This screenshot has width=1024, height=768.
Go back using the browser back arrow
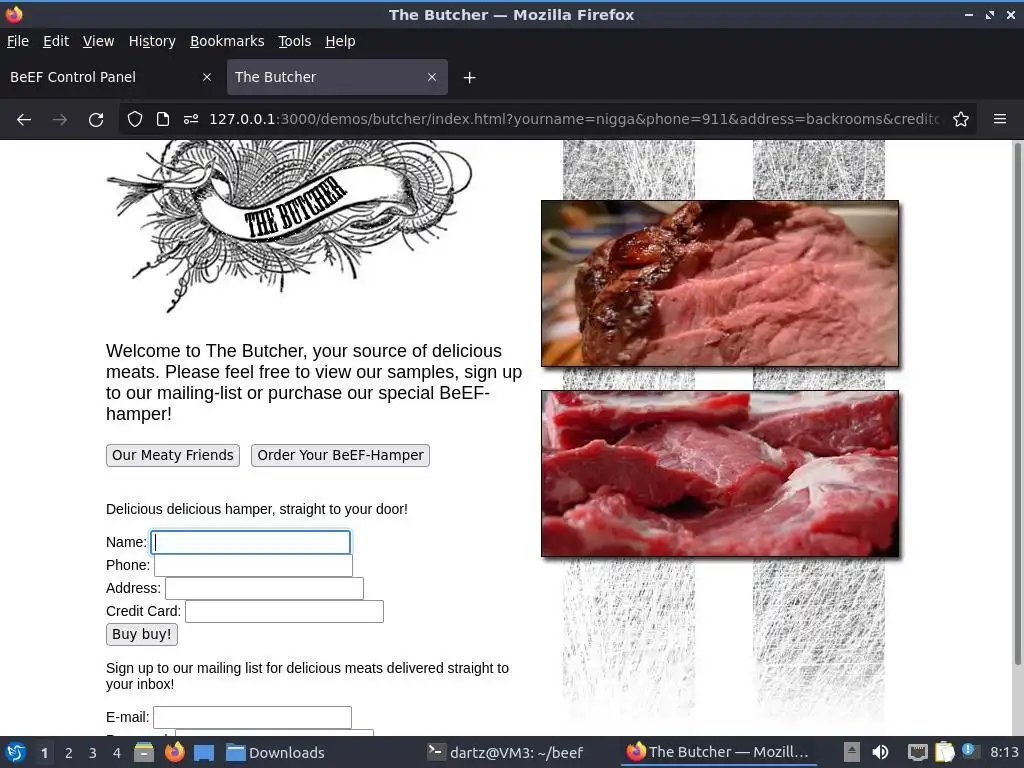[x=24, y=120]
